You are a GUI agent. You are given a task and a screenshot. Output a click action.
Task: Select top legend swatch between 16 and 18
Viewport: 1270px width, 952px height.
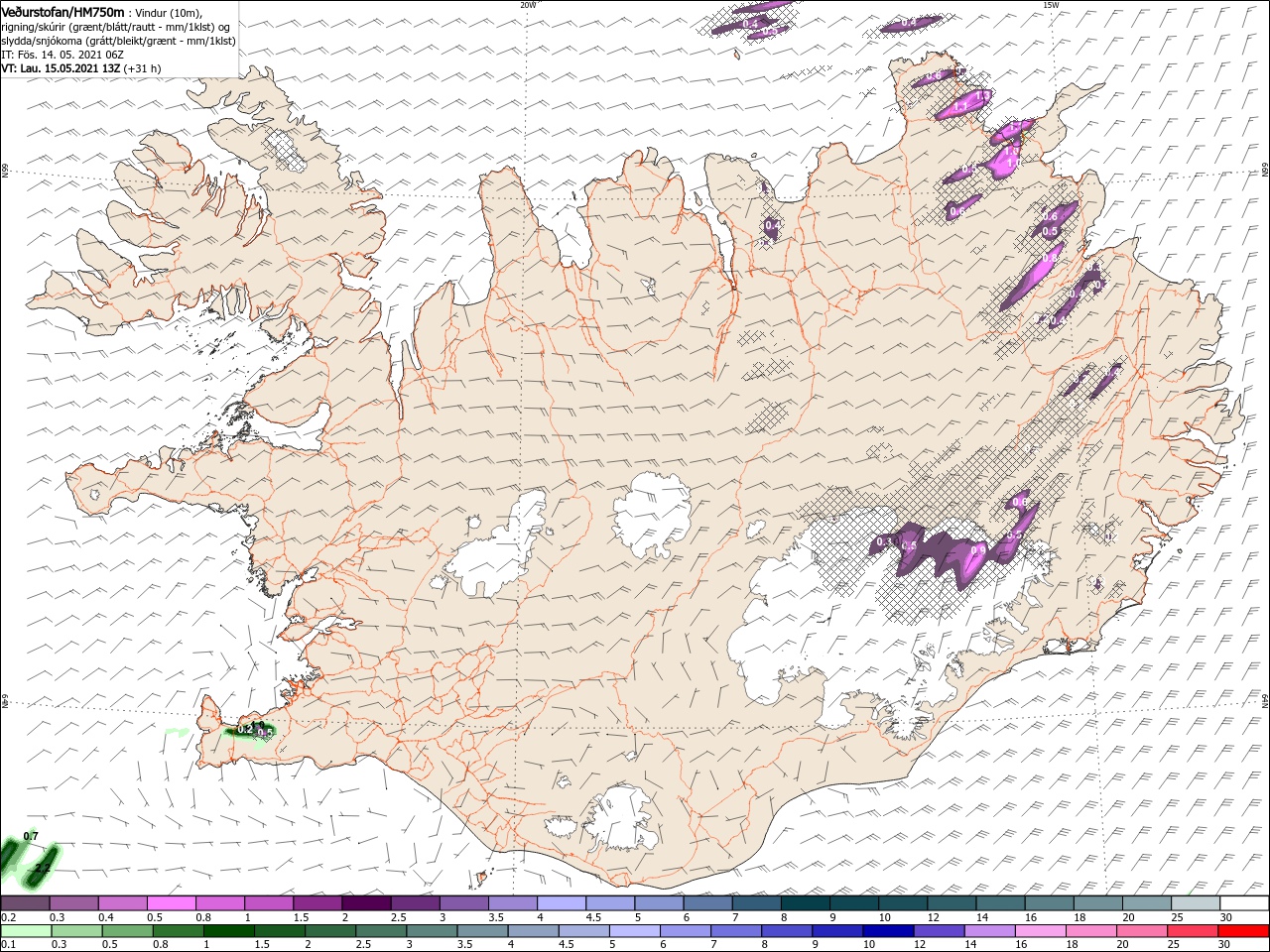[1050, 903]
